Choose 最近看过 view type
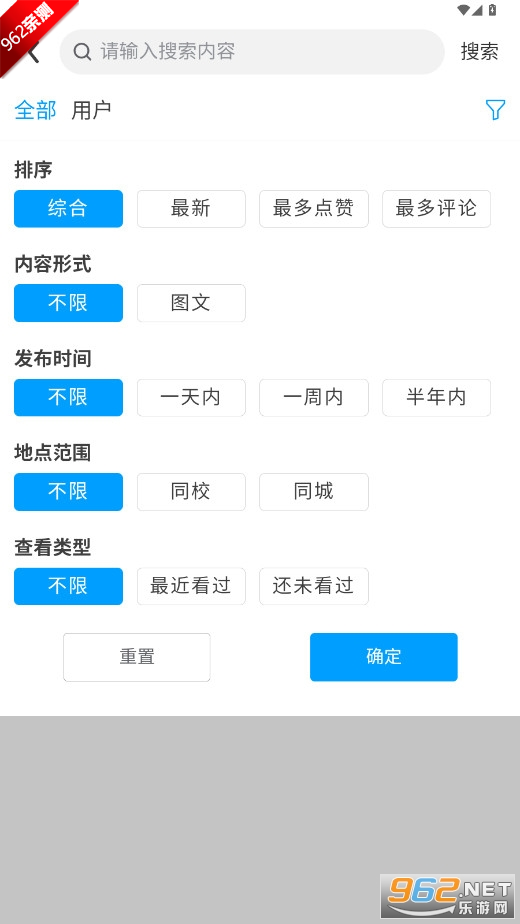 [191, 586]
